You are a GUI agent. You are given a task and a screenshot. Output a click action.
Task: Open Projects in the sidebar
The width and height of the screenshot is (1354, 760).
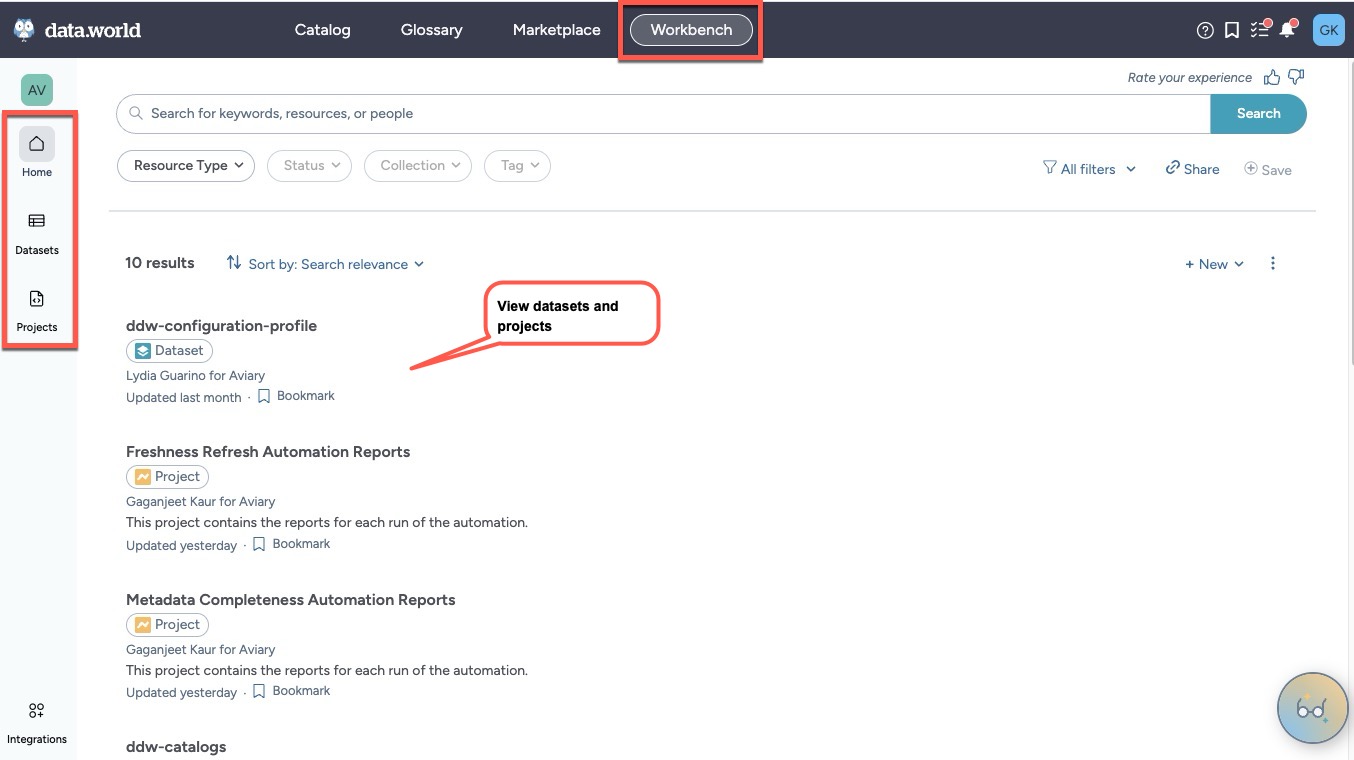point(37,309)
